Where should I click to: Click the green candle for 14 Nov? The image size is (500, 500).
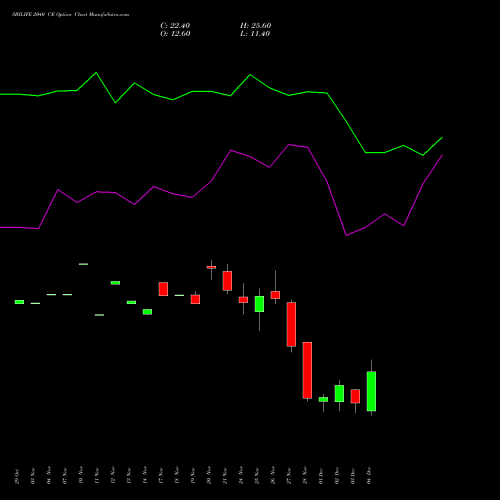click(x=147, y=312)
